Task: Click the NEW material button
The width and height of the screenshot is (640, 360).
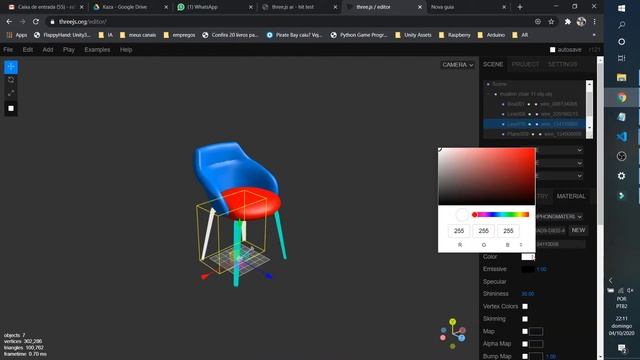Action: (x=578, y=230)
